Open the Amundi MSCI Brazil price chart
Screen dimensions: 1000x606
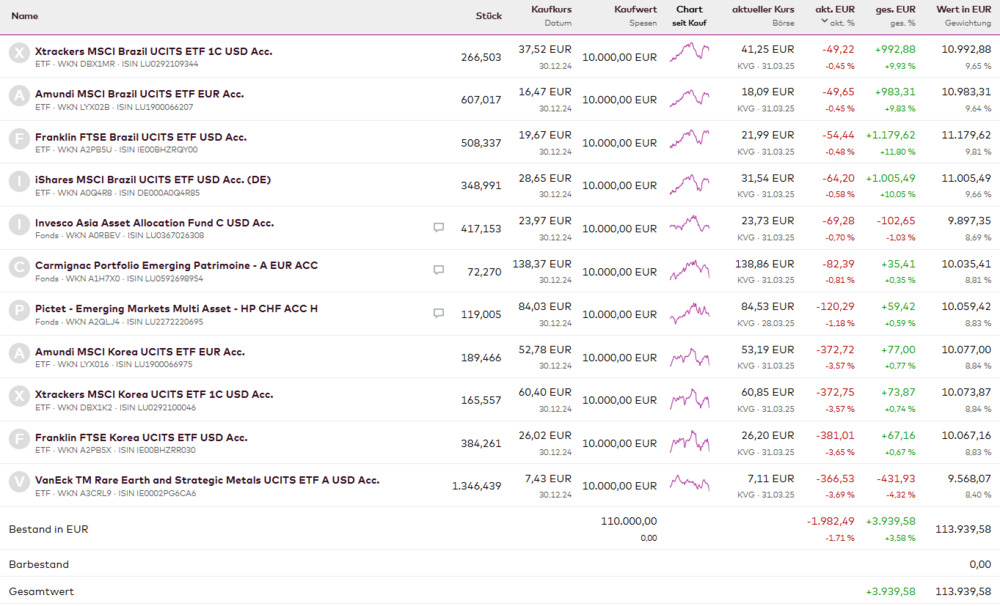(689, 99)
